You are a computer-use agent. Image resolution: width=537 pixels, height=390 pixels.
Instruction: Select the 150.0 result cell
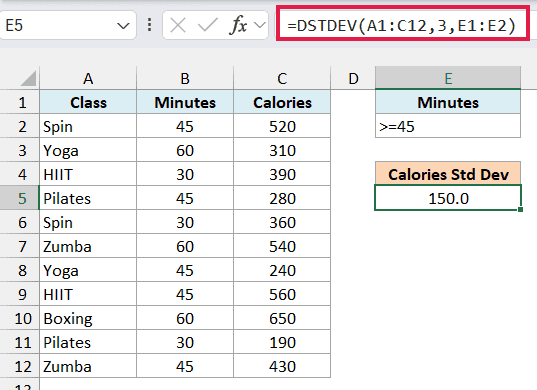pyautogui.click(x=448, y=198)
